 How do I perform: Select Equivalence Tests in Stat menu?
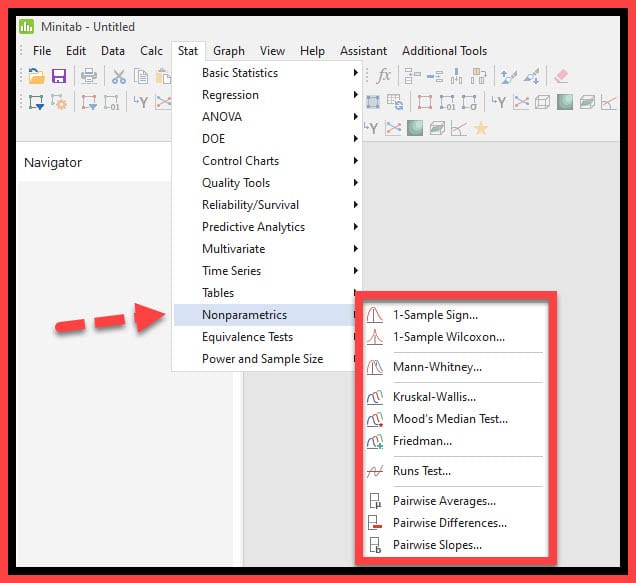click(x=266, y=337)
